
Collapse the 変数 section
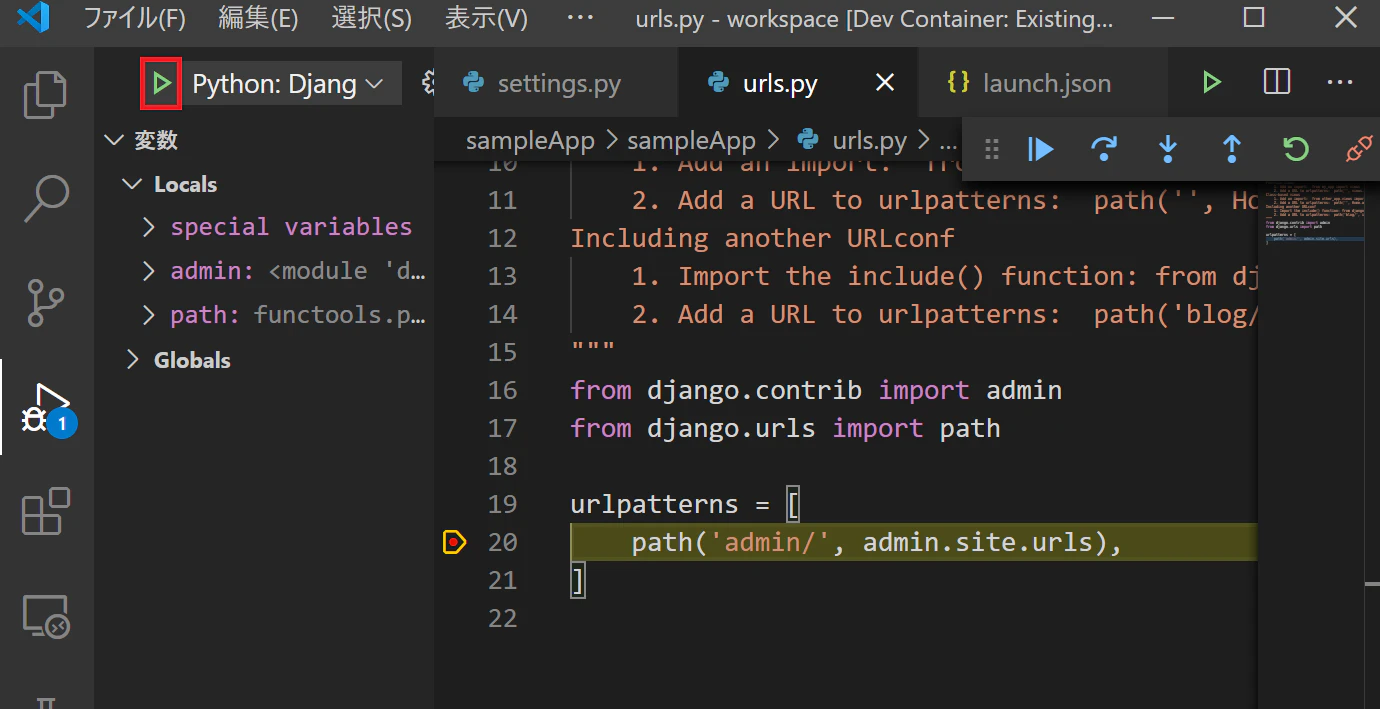[113, 140]
